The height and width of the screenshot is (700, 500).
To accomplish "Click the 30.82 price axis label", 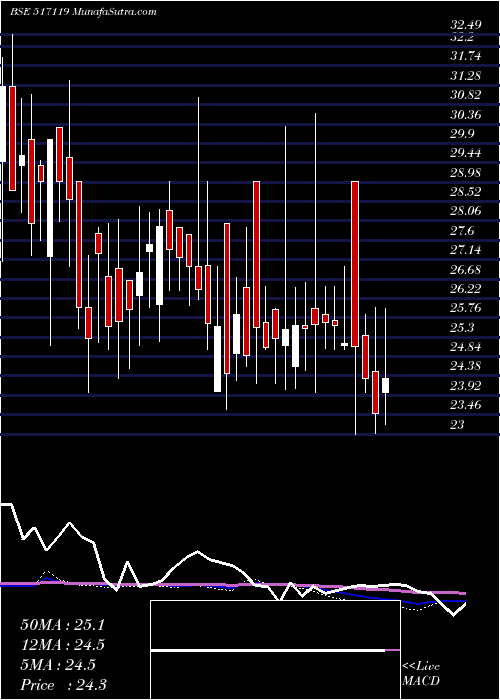I will coord(466,95).
